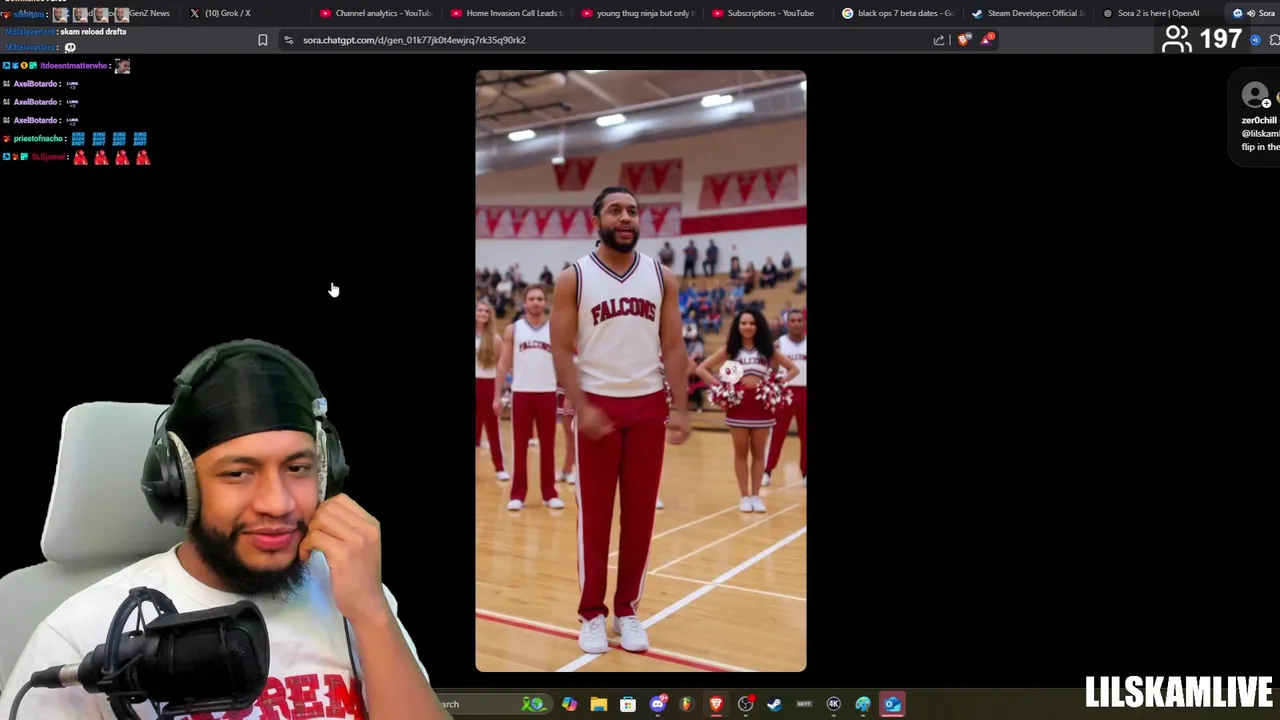Launch Microsoft Store from the taskbar

[628, 704]
